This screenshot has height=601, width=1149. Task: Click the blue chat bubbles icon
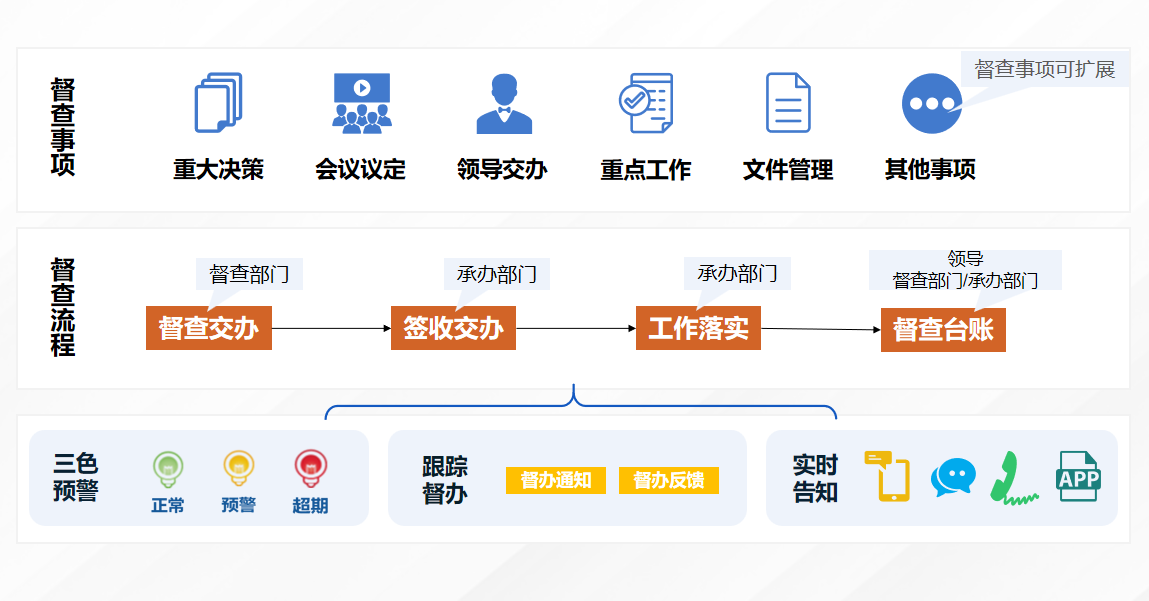tap(952, 477)
